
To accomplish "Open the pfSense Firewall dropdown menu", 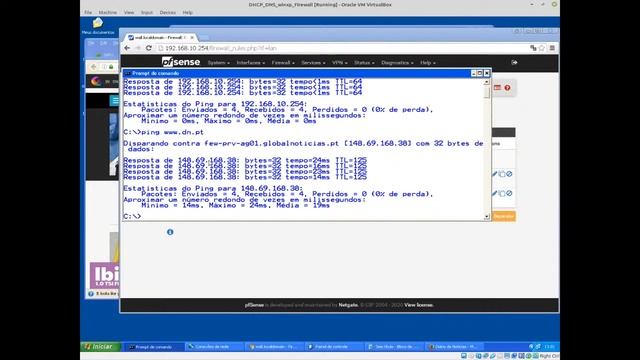I will pyautogui.click(x=283, y=63).
